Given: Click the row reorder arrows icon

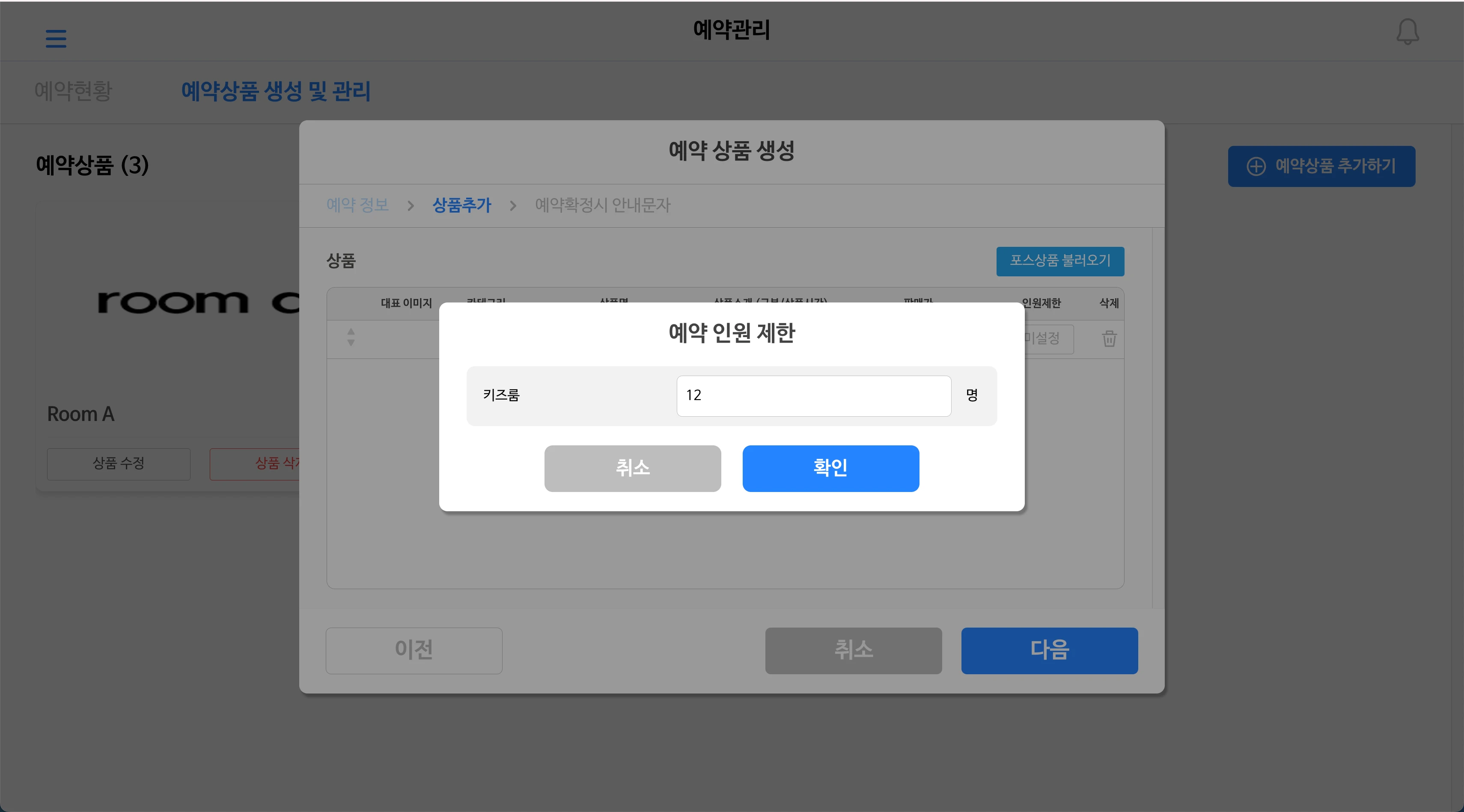Looking at the screenshot, I should [351, 337].
